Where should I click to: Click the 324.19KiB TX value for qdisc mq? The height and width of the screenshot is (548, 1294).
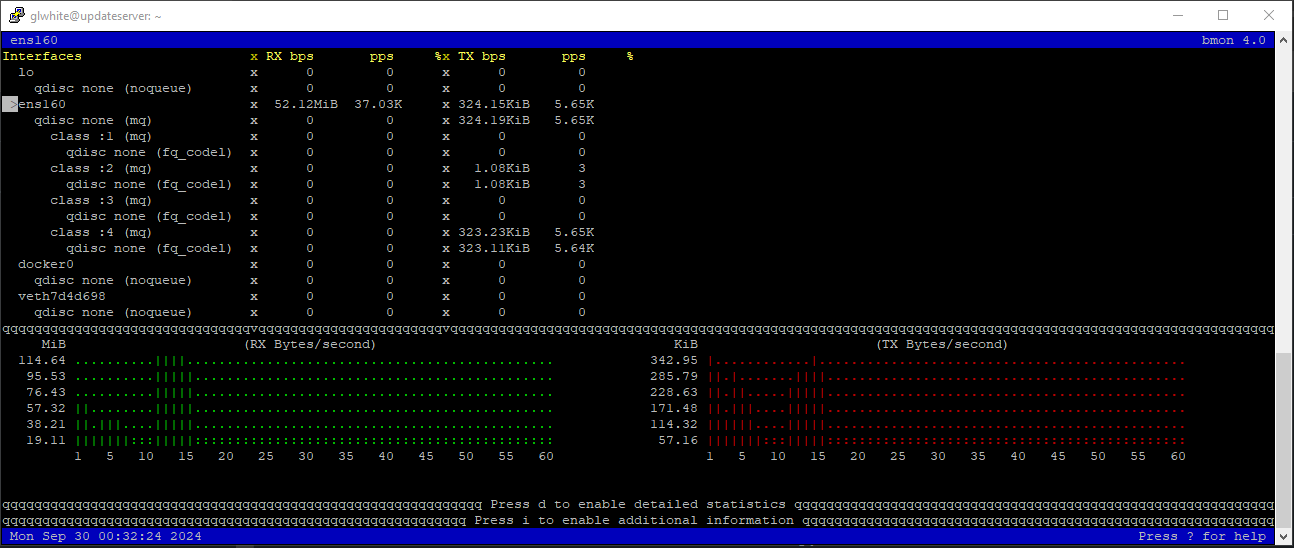coord(494,120)
